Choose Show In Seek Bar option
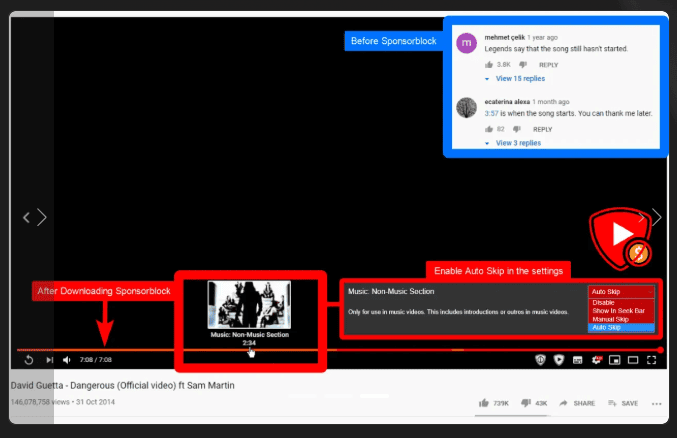Viewport: 677px width, 438px height. [621, 311]
